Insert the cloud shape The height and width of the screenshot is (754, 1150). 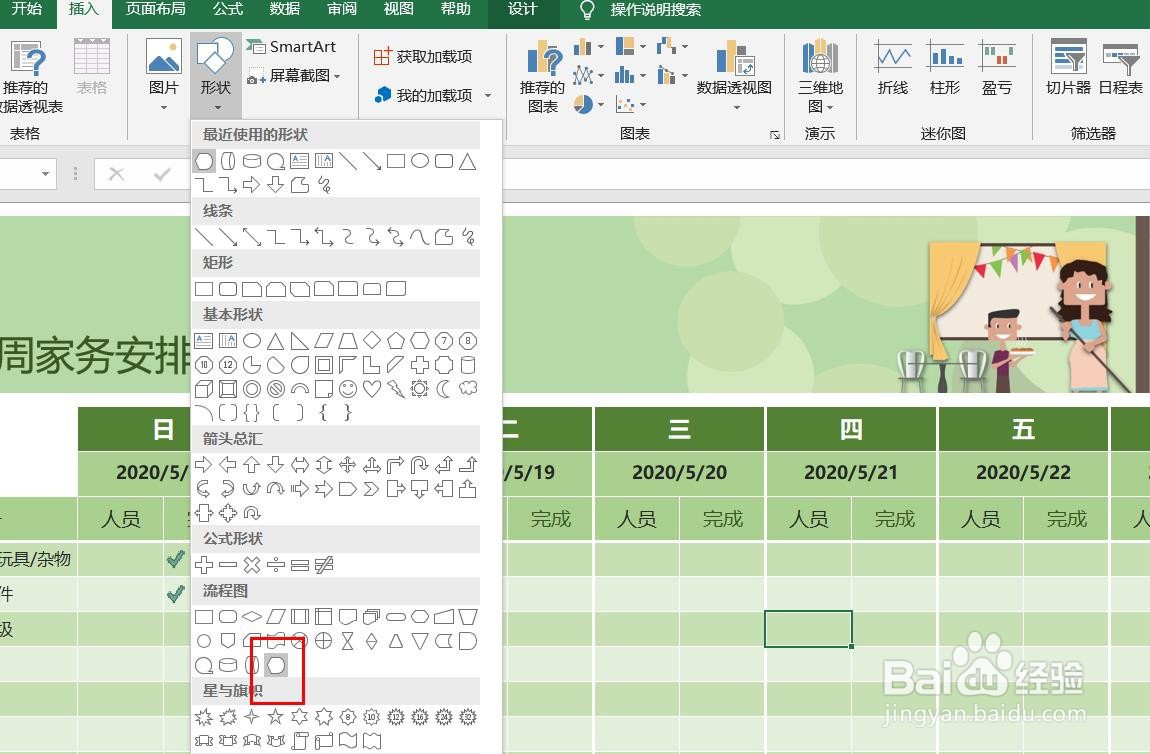[x=468, y=389]
